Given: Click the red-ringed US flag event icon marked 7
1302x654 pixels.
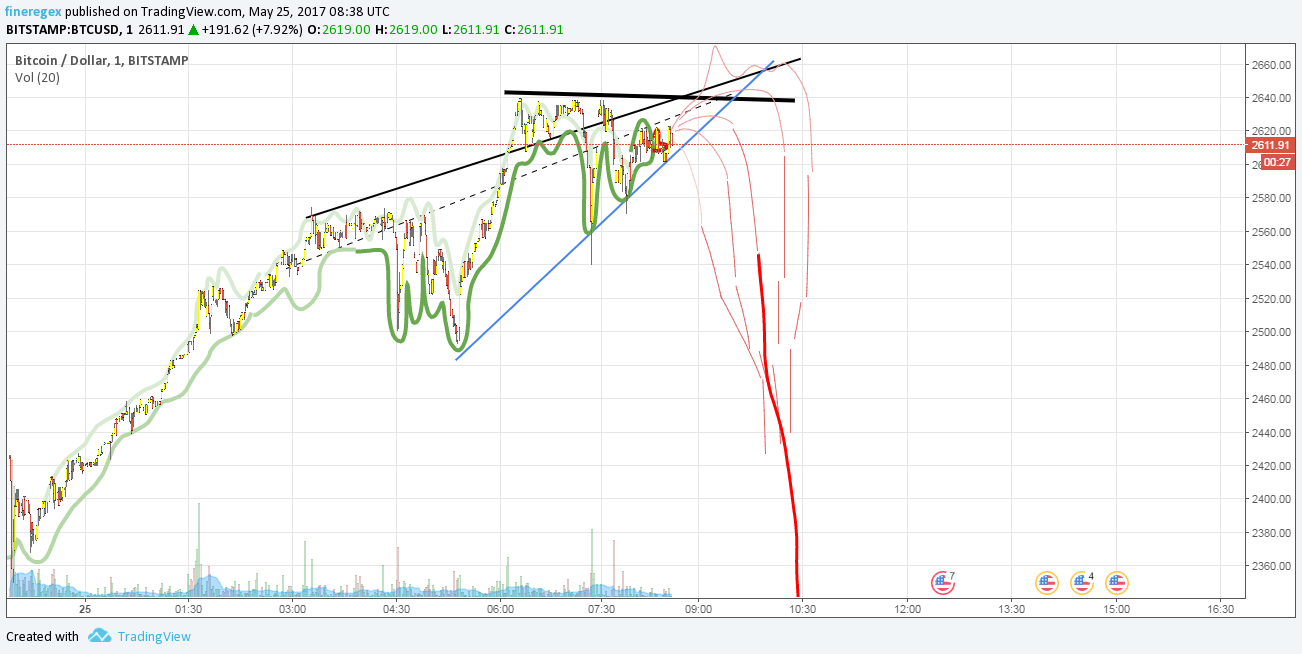Looking at the screenshot, I should [x=942, y=582].
